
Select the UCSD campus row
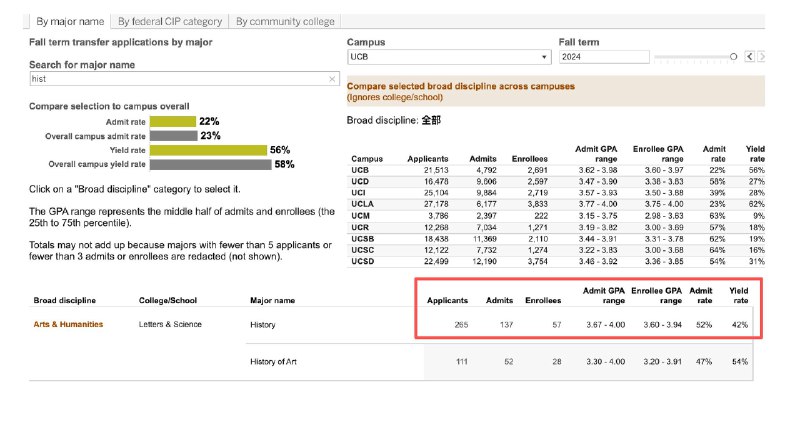click(558, 261)
